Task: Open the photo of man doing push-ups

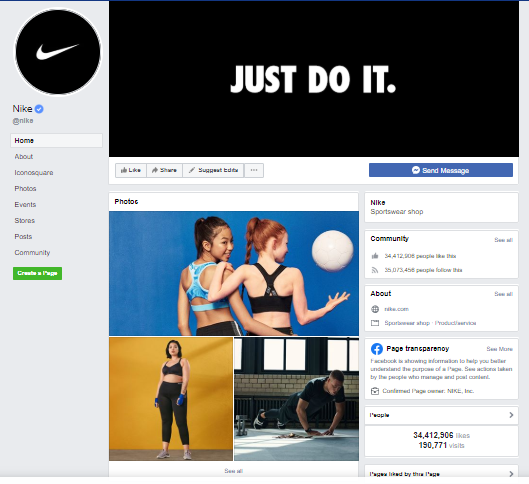Action: 297,399
